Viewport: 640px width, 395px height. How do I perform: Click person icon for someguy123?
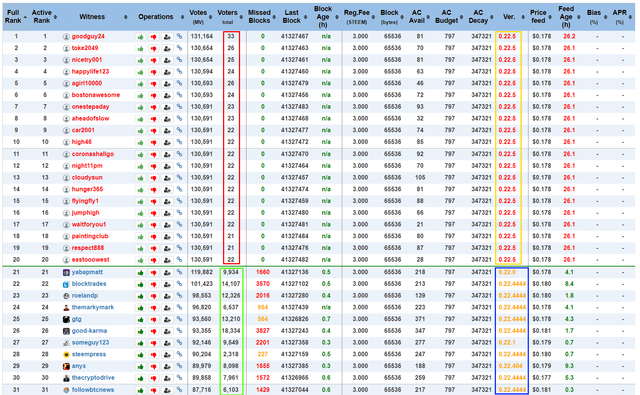coord(167,343)
